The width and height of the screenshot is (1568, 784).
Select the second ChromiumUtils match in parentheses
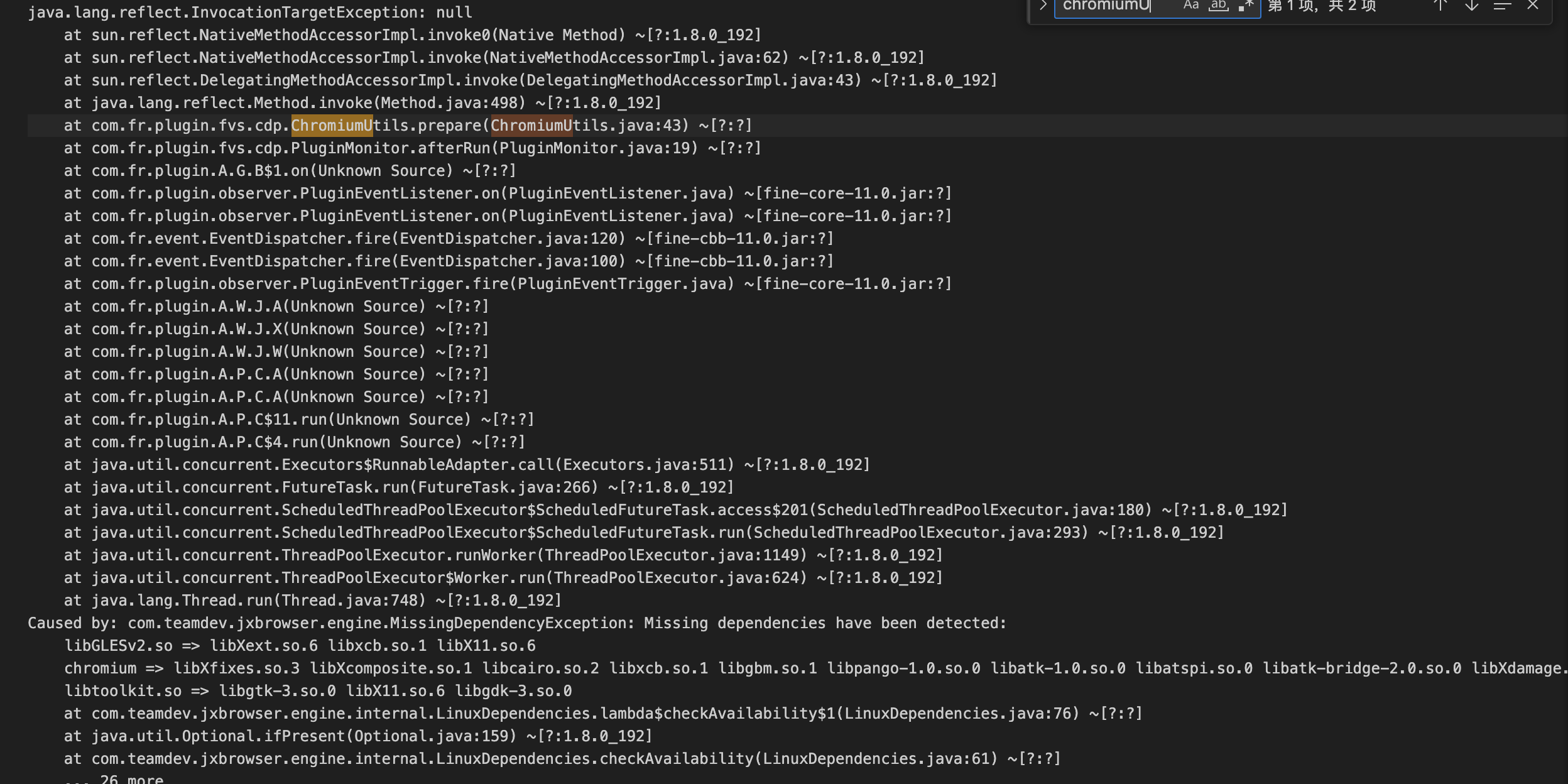(531, 125)
